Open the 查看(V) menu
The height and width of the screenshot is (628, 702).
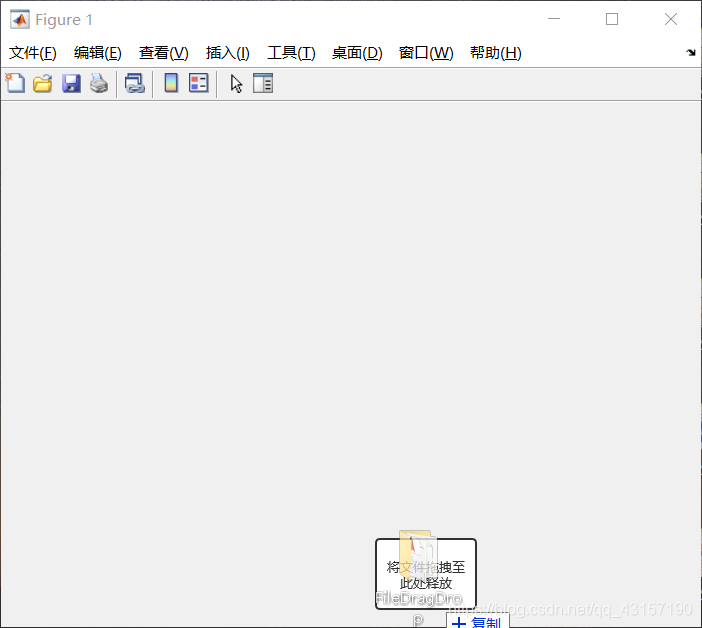click(163, 53)
